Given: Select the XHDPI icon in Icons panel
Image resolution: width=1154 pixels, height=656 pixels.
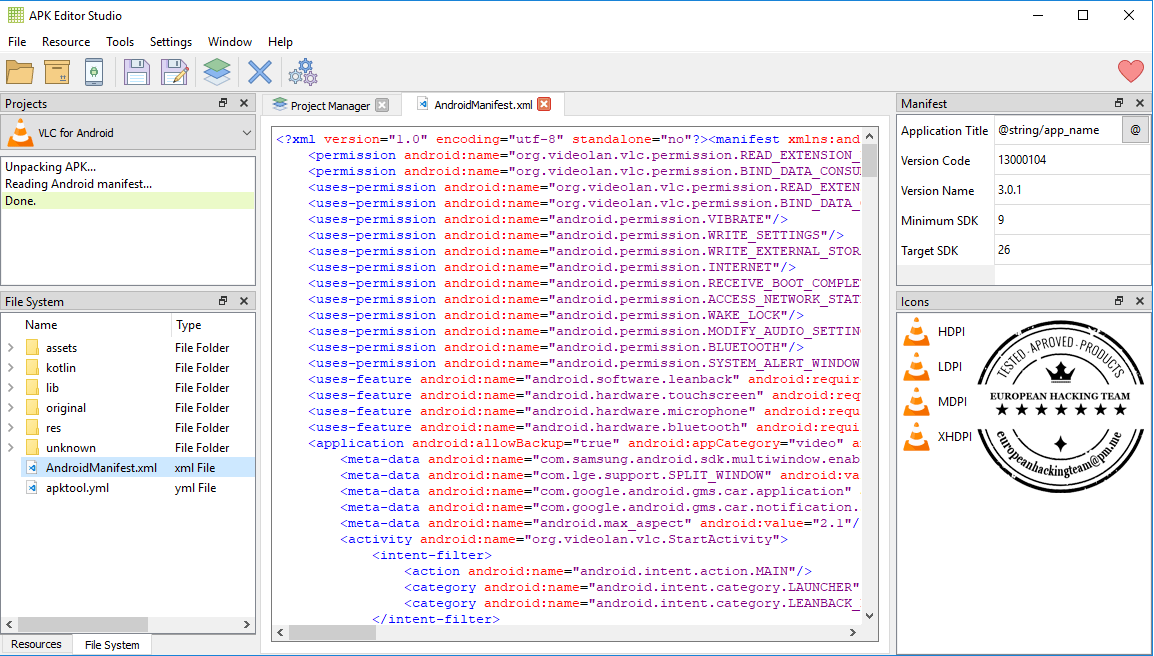Looking at the screenshot, I should 916,436.
